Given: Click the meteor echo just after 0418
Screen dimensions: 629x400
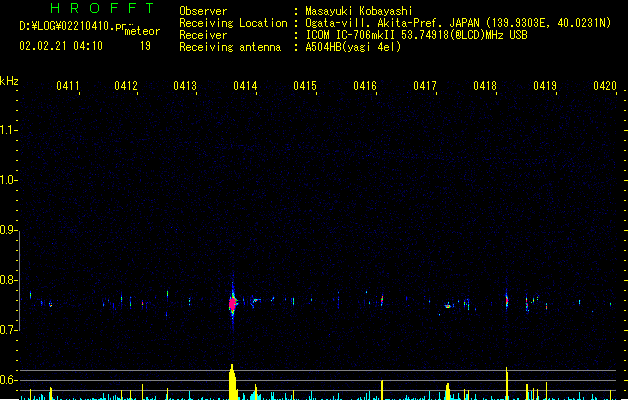Looking at the screenshot, I should pyautogui.click(x=507, y=300).
